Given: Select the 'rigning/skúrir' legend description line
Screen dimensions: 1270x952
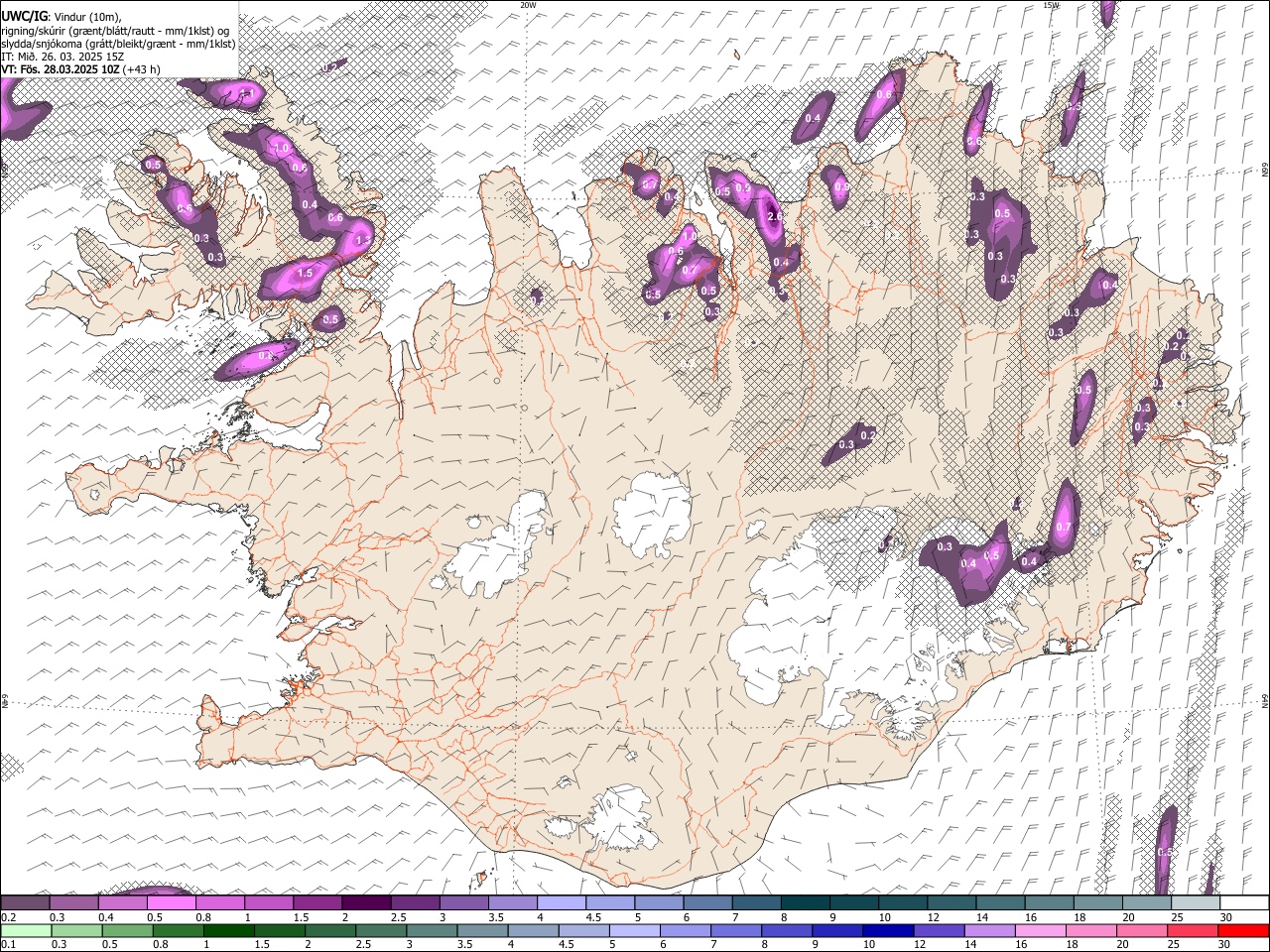Looking at the screenshot, I should [115, 31].
